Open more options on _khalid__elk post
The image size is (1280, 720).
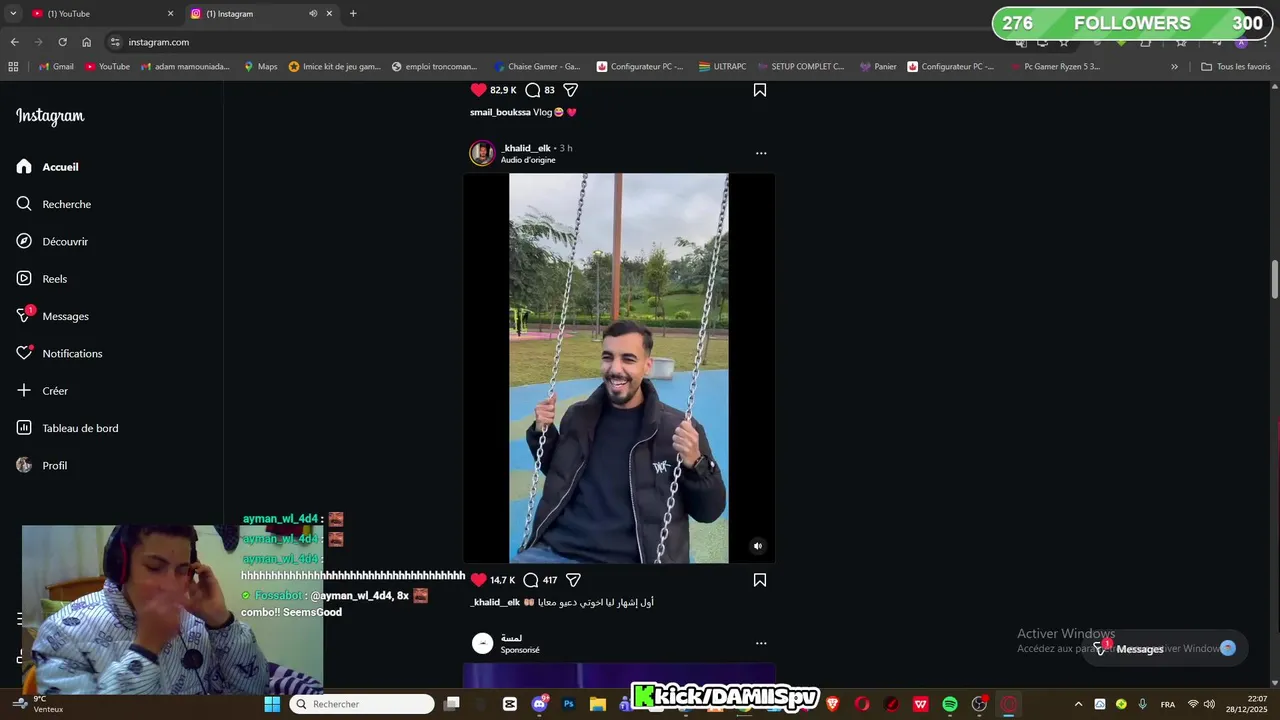[x=761, y=153]
